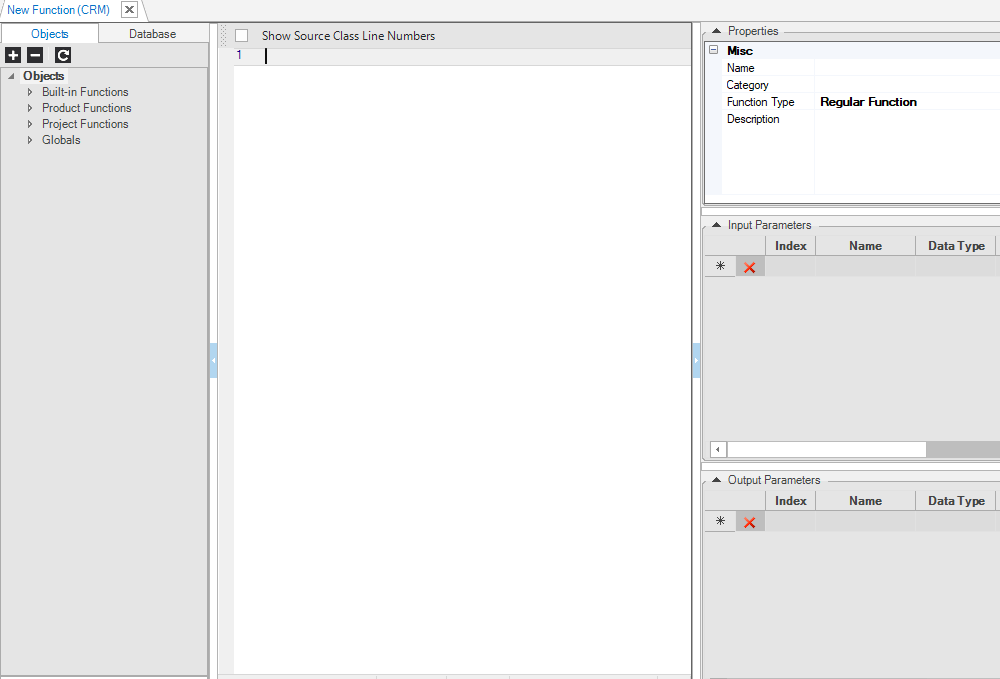1000x679 pixels.
Task: Click the collapse-all minus icon in Objects panel
Action: [x=35, y=56]
